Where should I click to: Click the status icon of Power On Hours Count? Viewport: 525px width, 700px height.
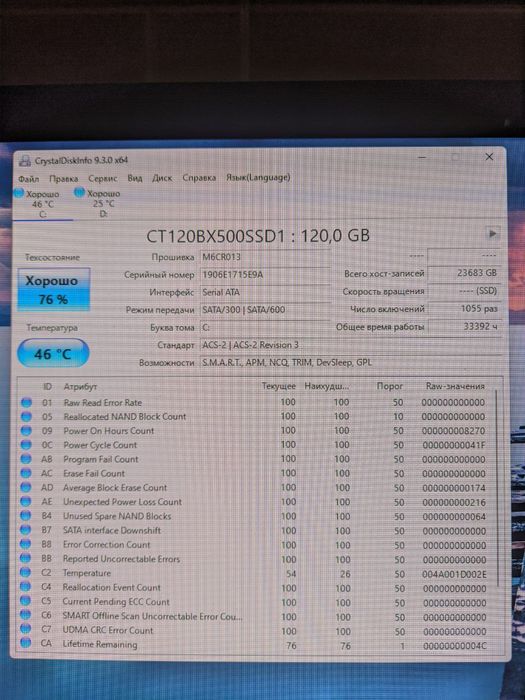[26, 431]
